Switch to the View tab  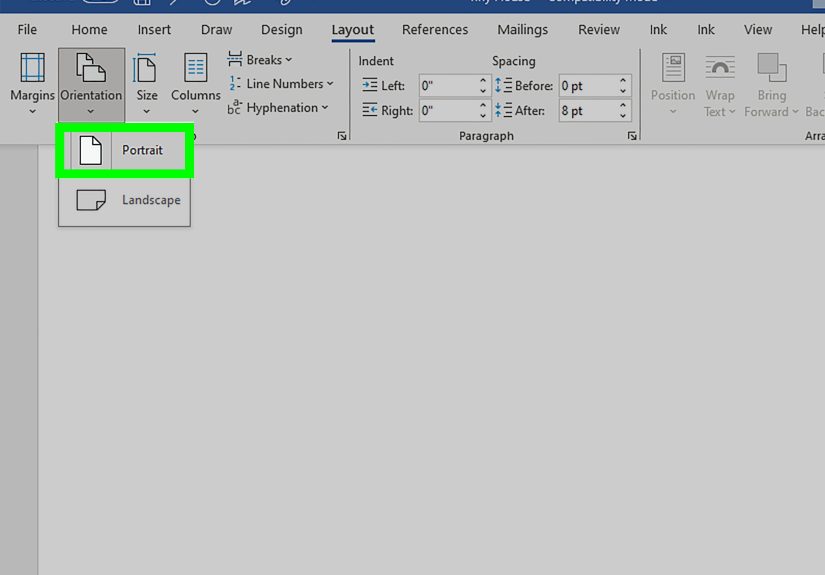(x=758, y=29)
